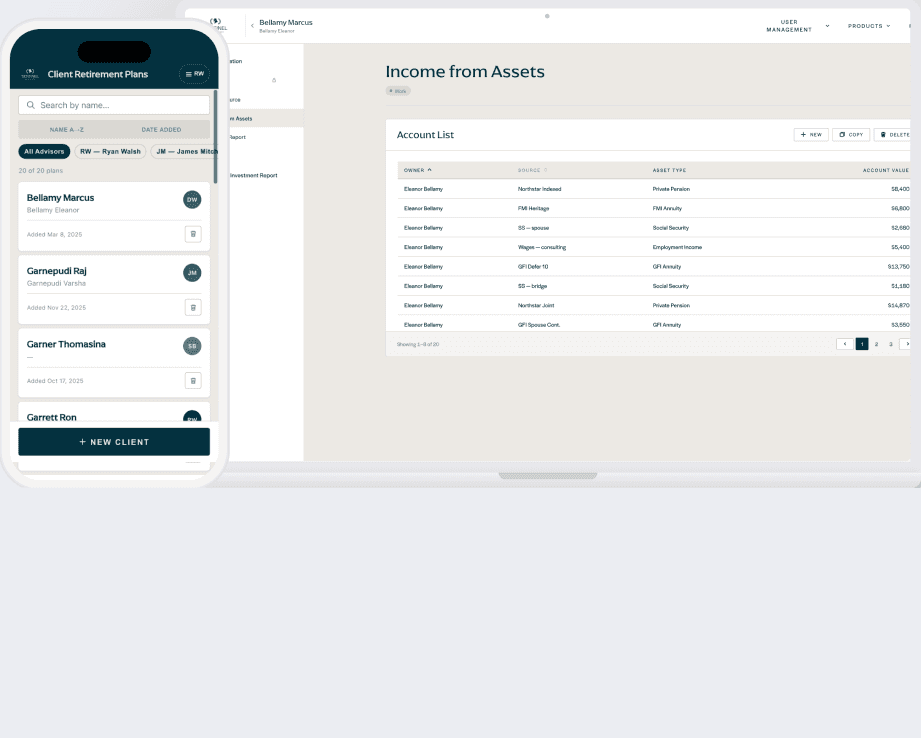Click the Employment Income asset type cell
The height and width of the screenshot is (738, 921).
[x=677, y=247]
